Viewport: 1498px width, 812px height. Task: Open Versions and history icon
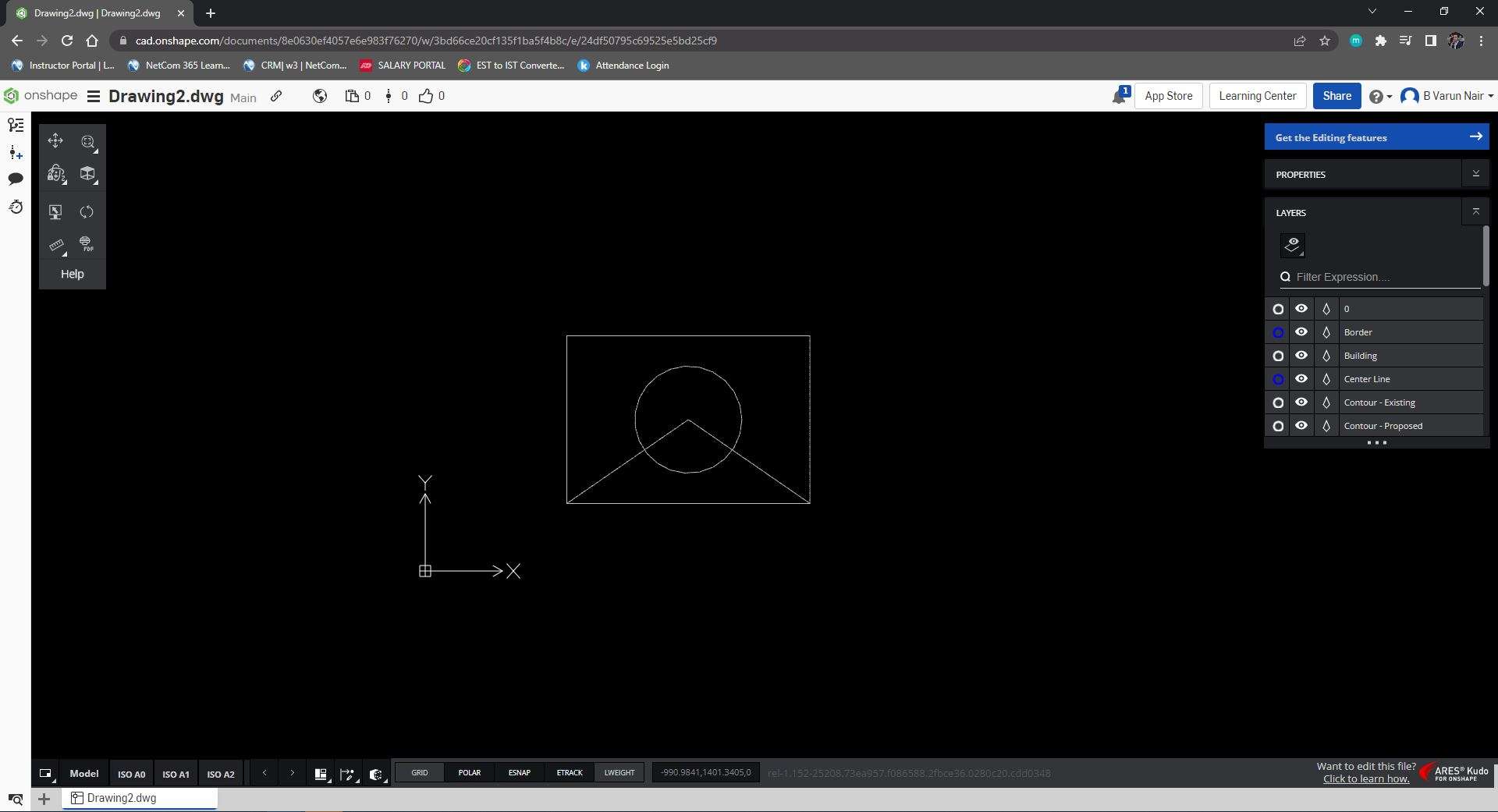click(16, 207)
